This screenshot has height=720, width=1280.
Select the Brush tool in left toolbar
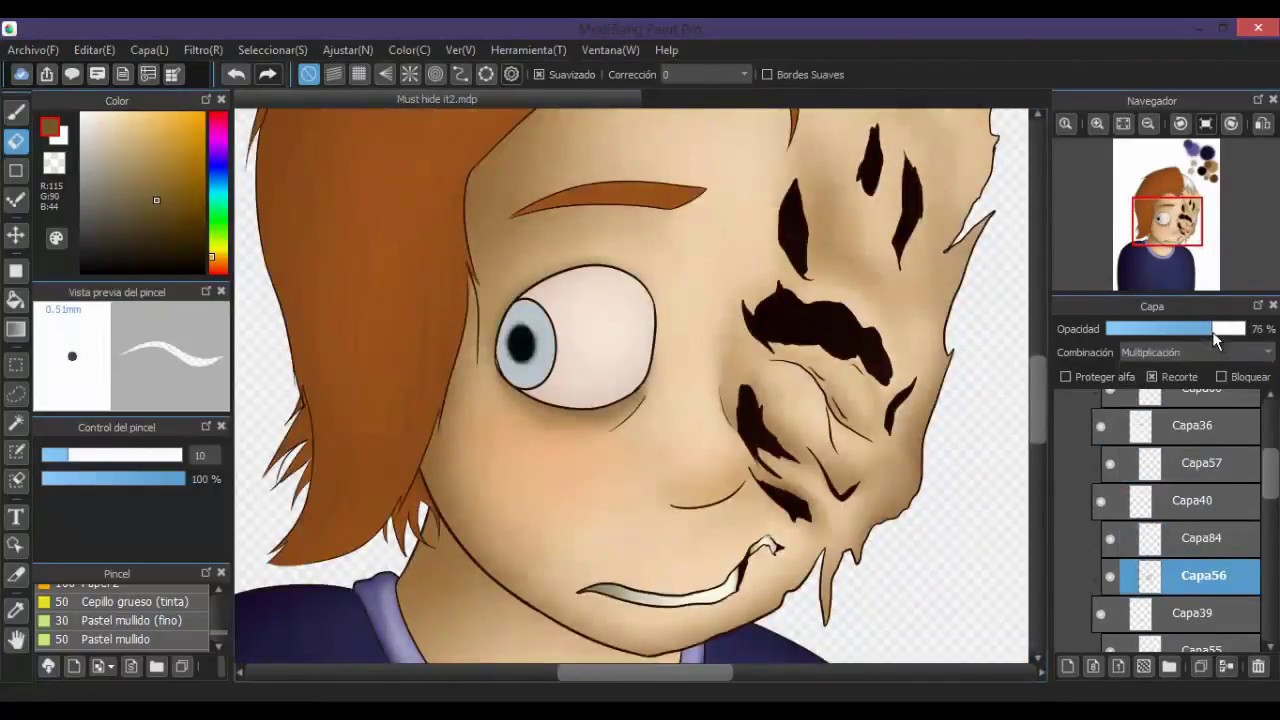point(16,112)
